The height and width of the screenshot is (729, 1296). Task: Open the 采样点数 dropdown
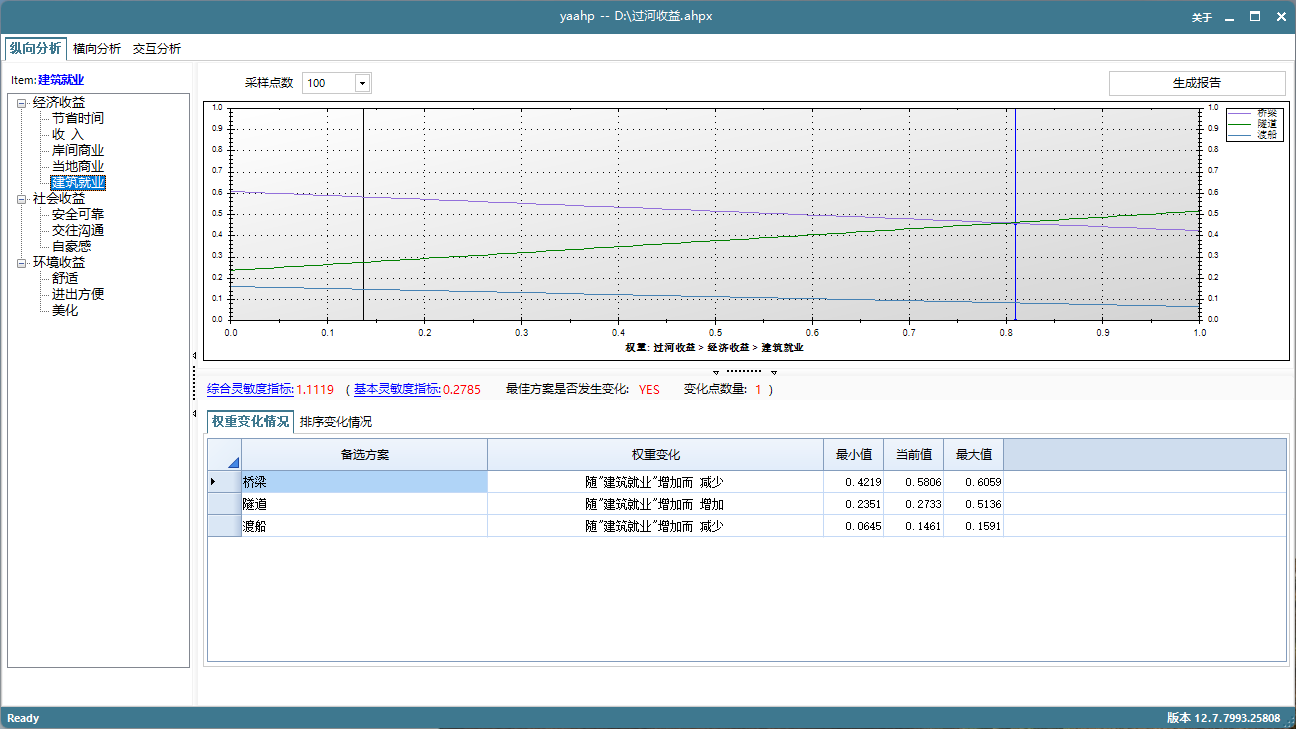coord(364,82)
